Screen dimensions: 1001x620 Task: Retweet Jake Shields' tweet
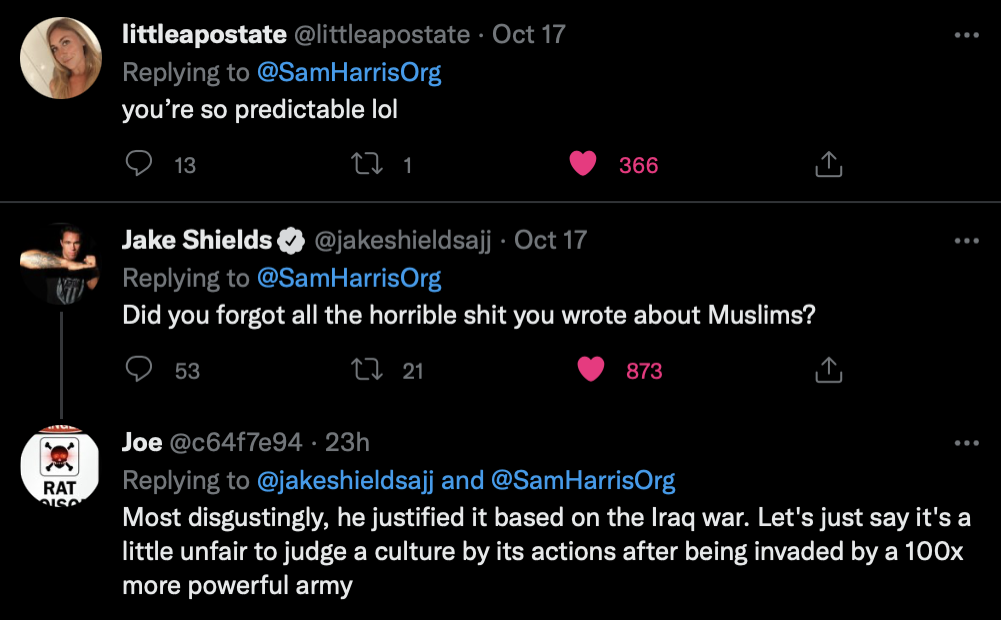(369, 371)
